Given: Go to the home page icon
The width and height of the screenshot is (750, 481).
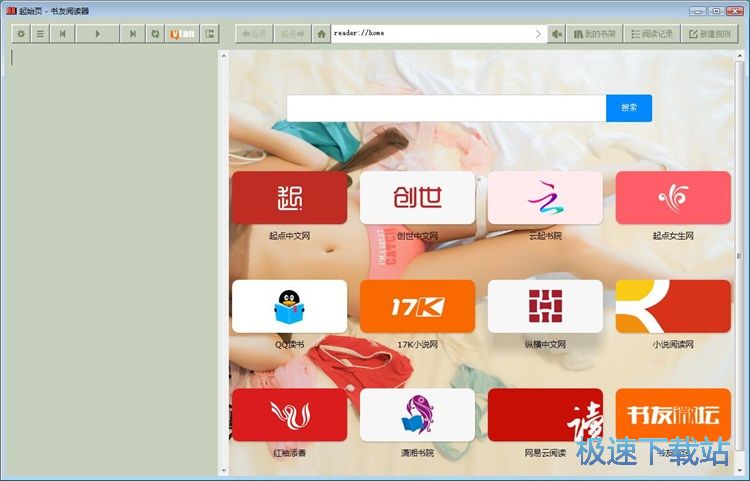Looking at the screenshot, I should click(321, 34).
